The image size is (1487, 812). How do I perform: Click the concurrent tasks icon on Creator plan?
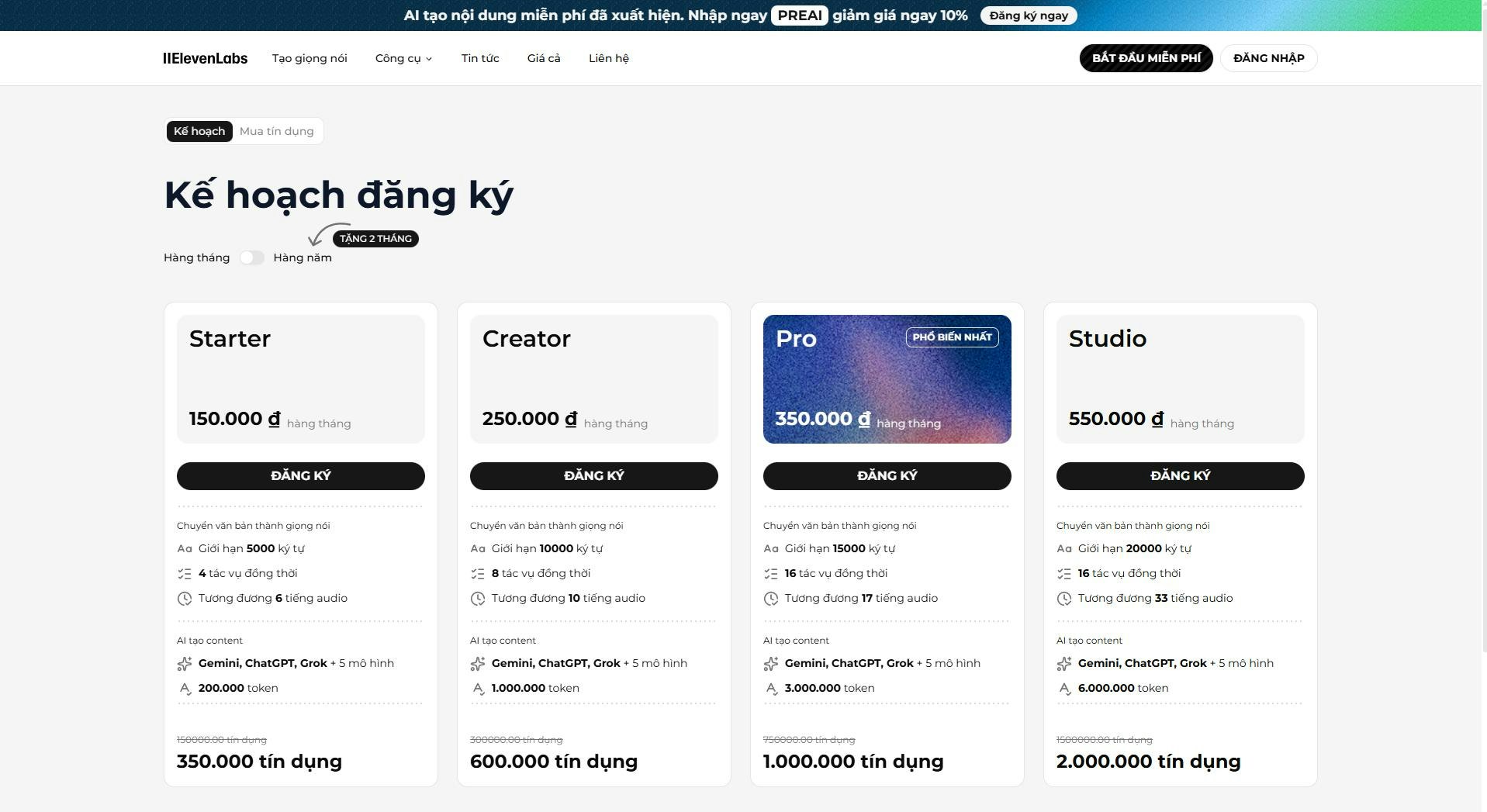477,573
